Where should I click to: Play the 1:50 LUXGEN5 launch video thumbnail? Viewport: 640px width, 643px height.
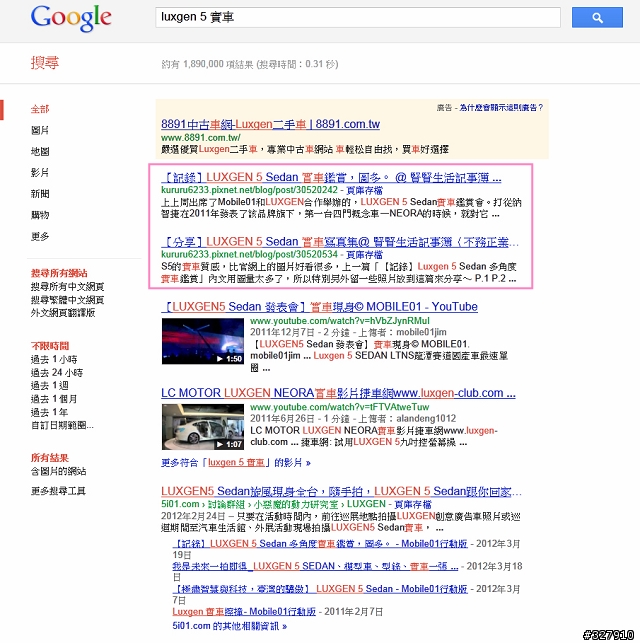tap(203, 341)
